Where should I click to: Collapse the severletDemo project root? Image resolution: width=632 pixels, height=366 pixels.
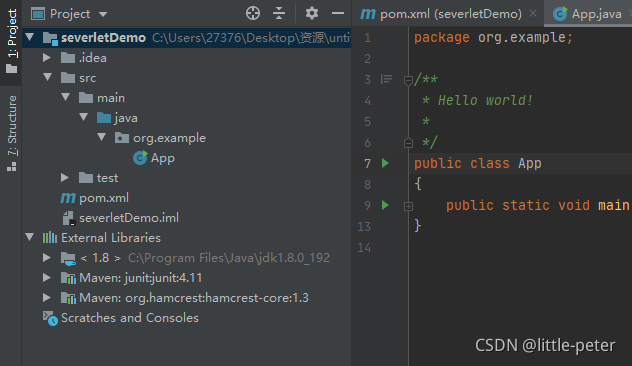30,37
